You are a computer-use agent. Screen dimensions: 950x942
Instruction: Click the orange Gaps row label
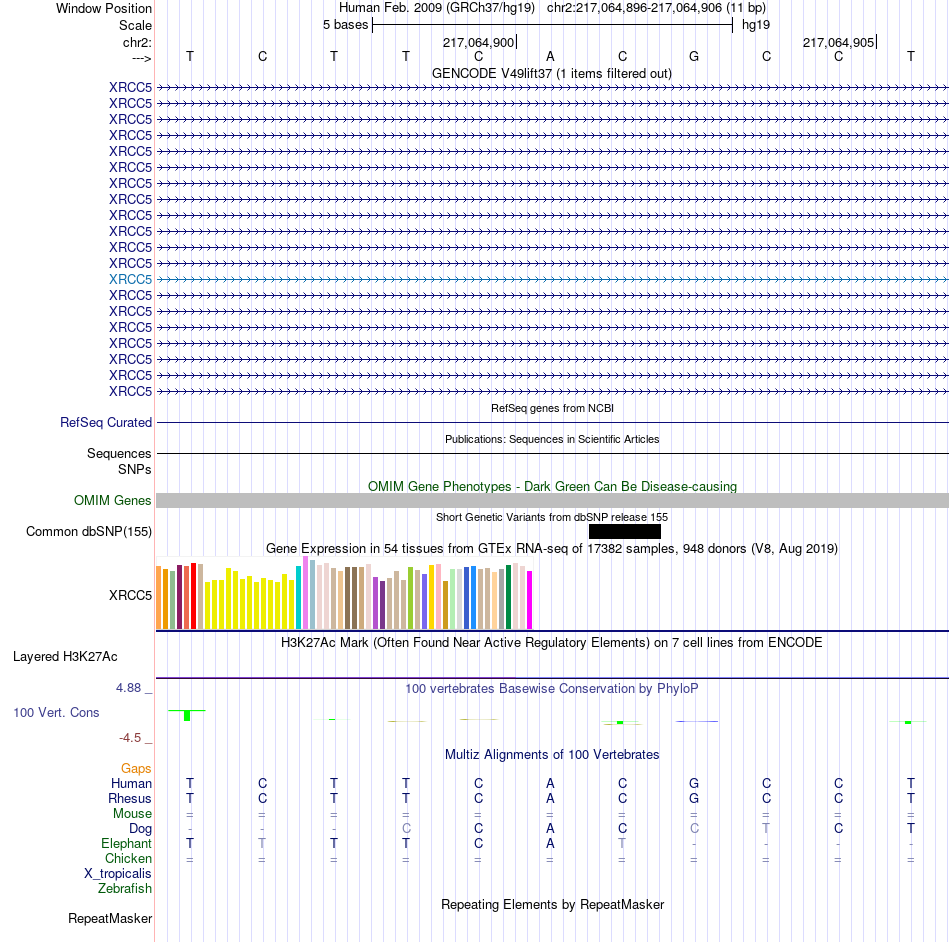pyautogui.click(x=136, y=769)
